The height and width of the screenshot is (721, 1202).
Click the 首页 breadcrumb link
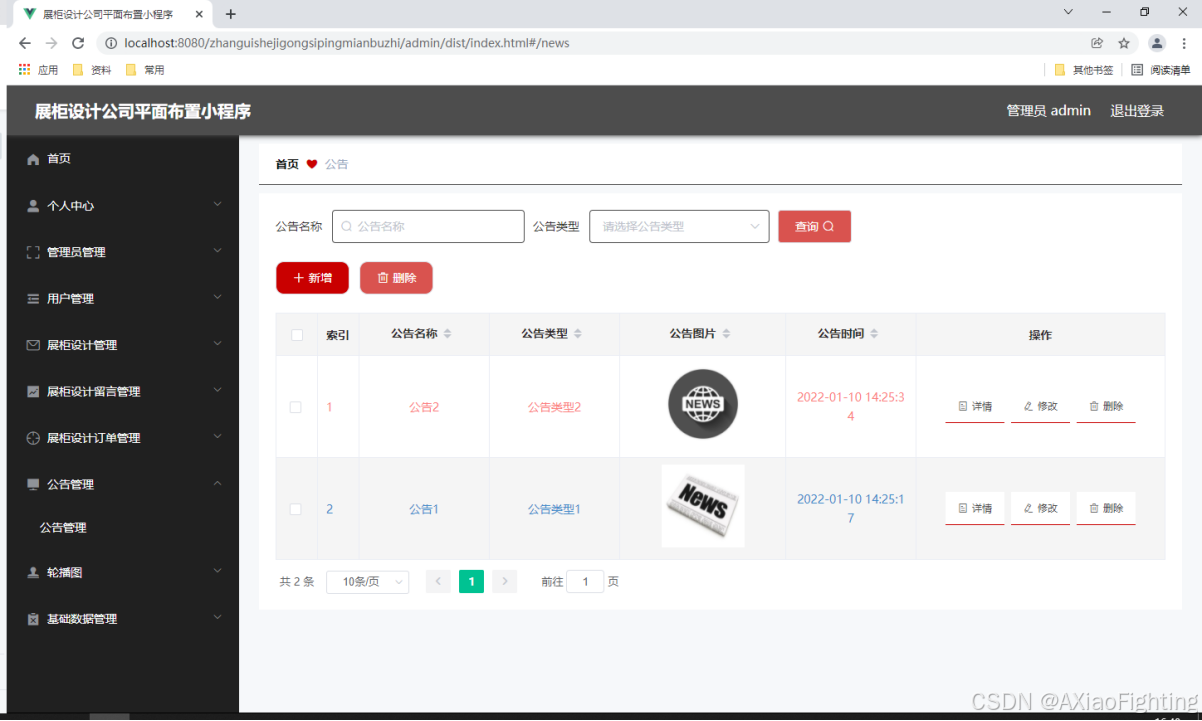point(287,164)
